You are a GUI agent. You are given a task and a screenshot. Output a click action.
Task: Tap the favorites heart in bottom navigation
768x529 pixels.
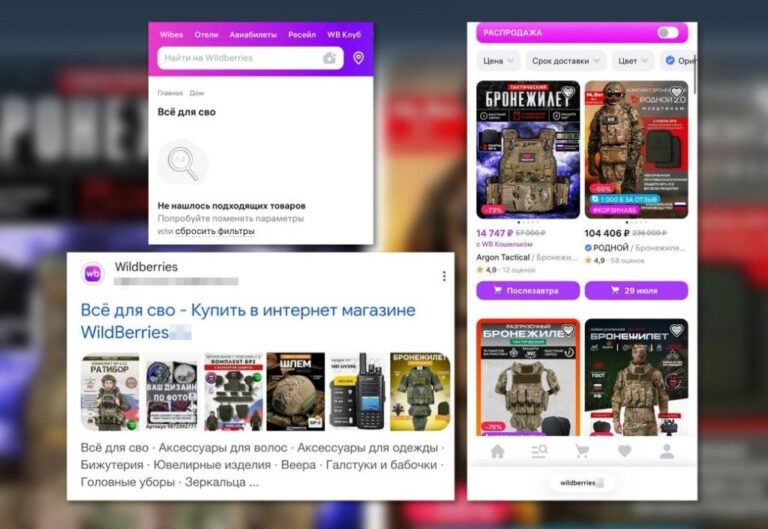pyautogui.click(x=624, y=451)
